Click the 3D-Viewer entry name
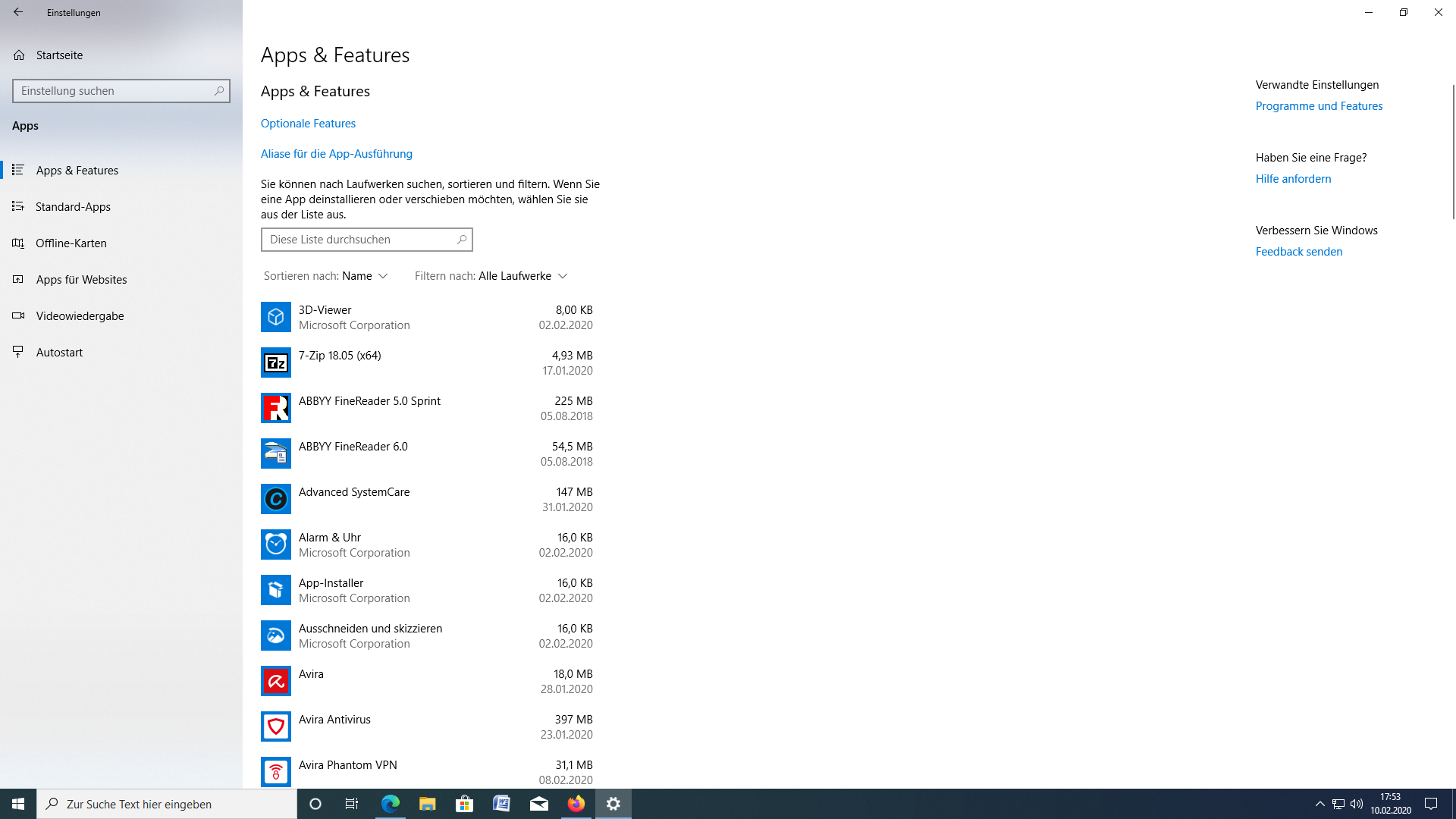The width and height of the screenshot is (1456, 819). coord(325,310)
